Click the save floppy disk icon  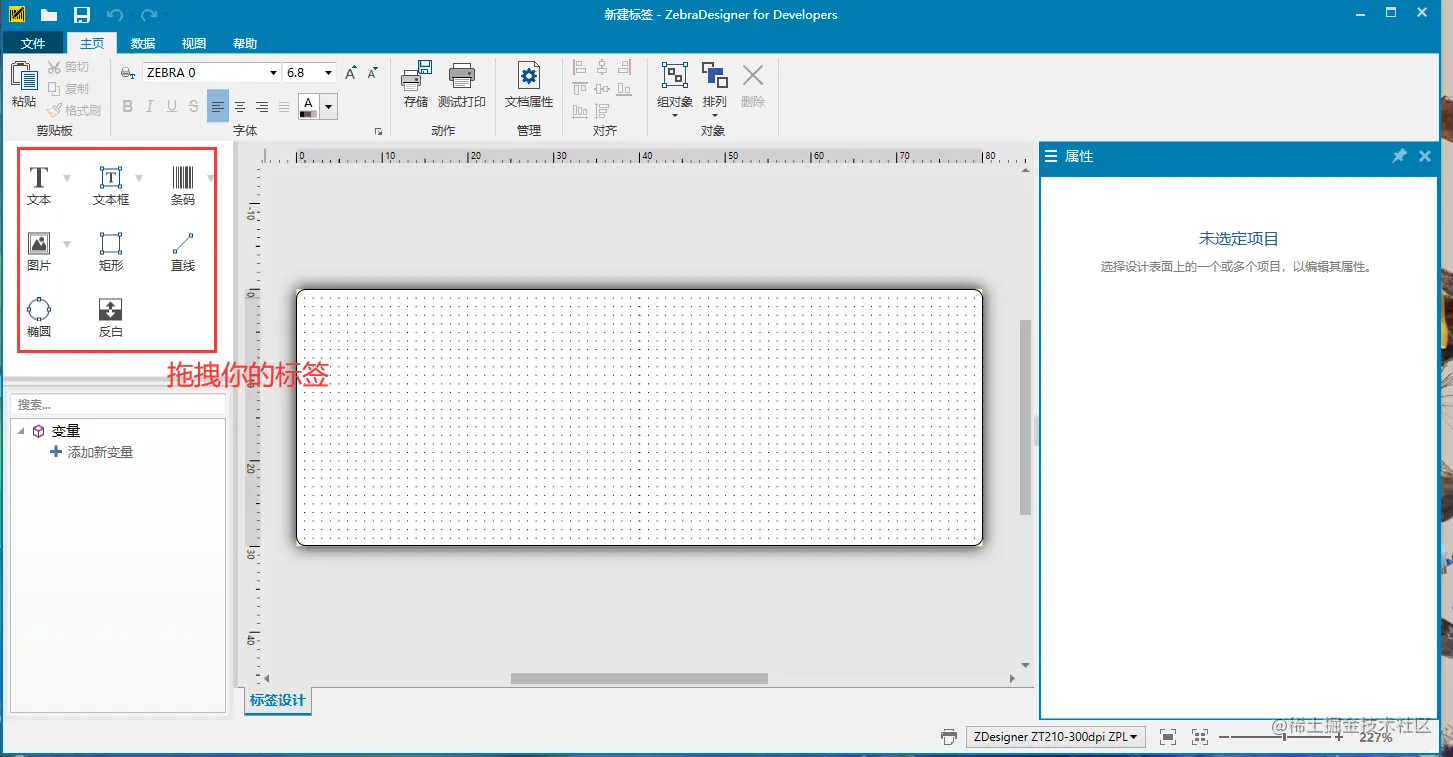pyautogui.click(x=82, y=15)
